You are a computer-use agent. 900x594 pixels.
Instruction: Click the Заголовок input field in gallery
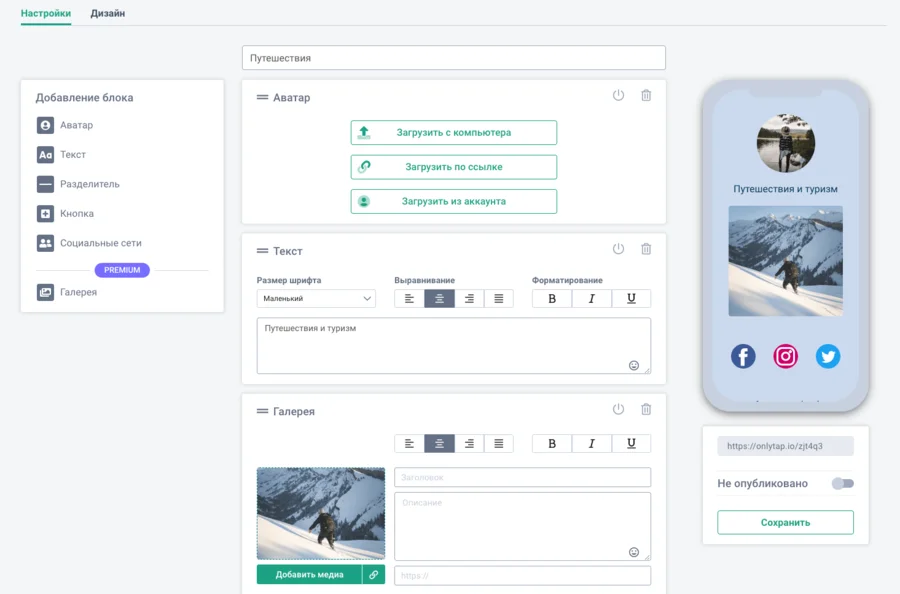(522, 477)
